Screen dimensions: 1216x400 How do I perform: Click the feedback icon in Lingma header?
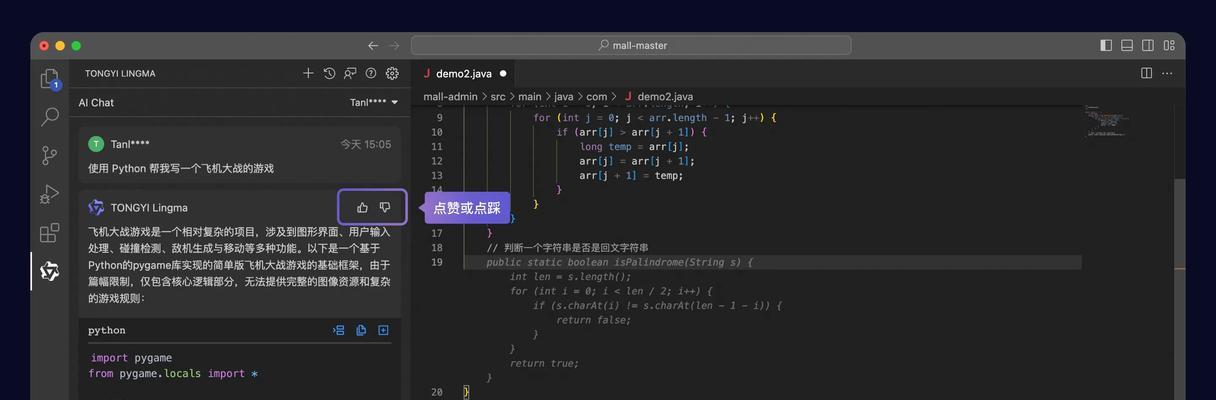click(350, 73)
